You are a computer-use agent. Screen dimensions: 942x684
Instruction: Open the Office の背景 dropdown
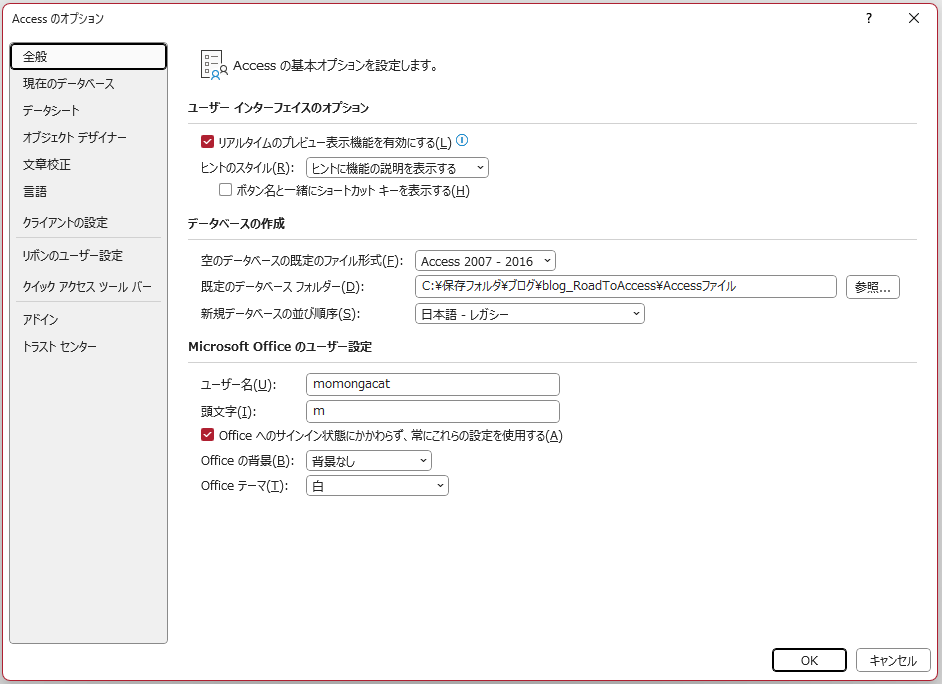(x=368, y=461)
